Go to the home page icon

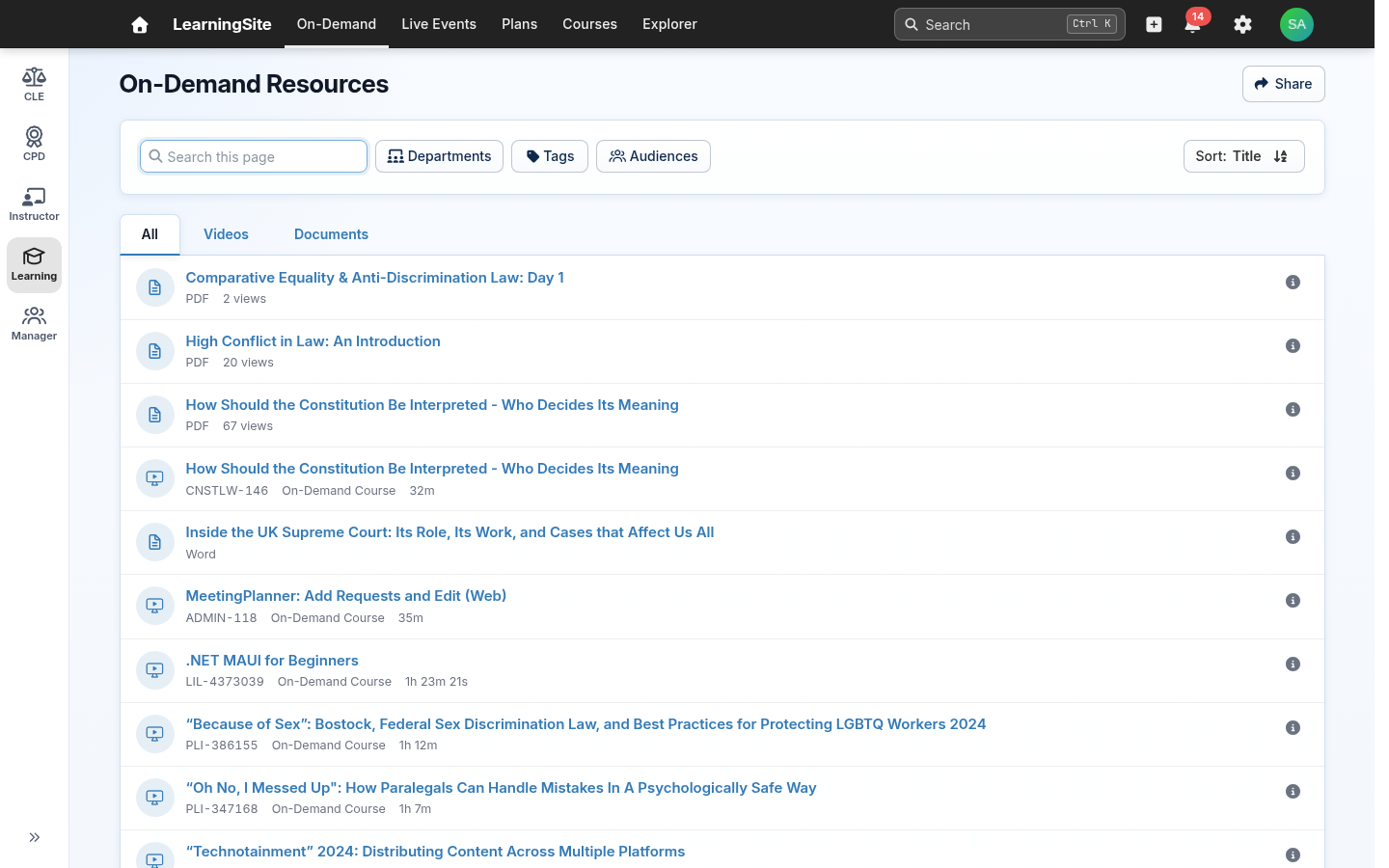[140, 24]
